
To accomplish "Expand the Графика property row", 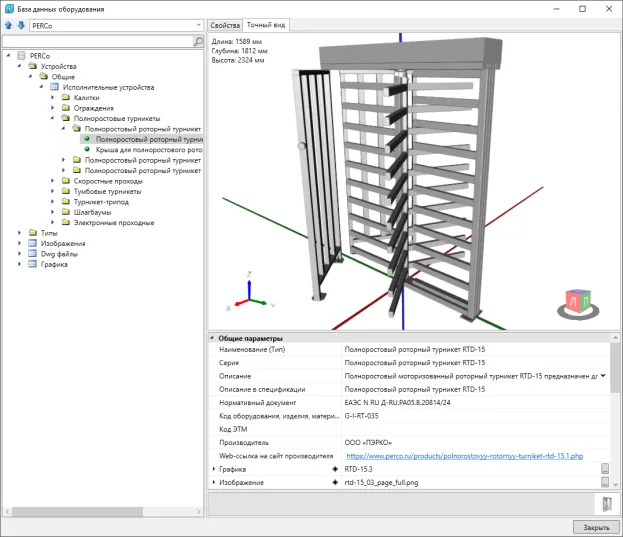I will pos(214,468).
